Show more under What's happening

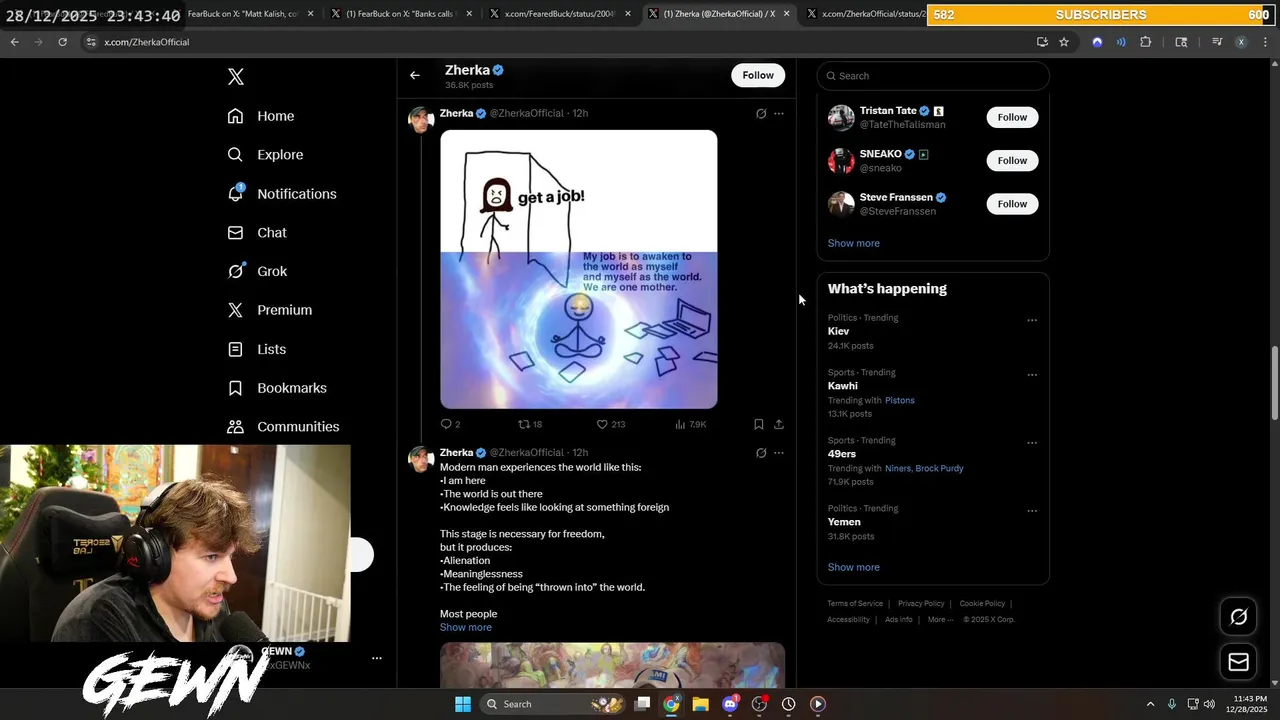(x=854, y=567)
